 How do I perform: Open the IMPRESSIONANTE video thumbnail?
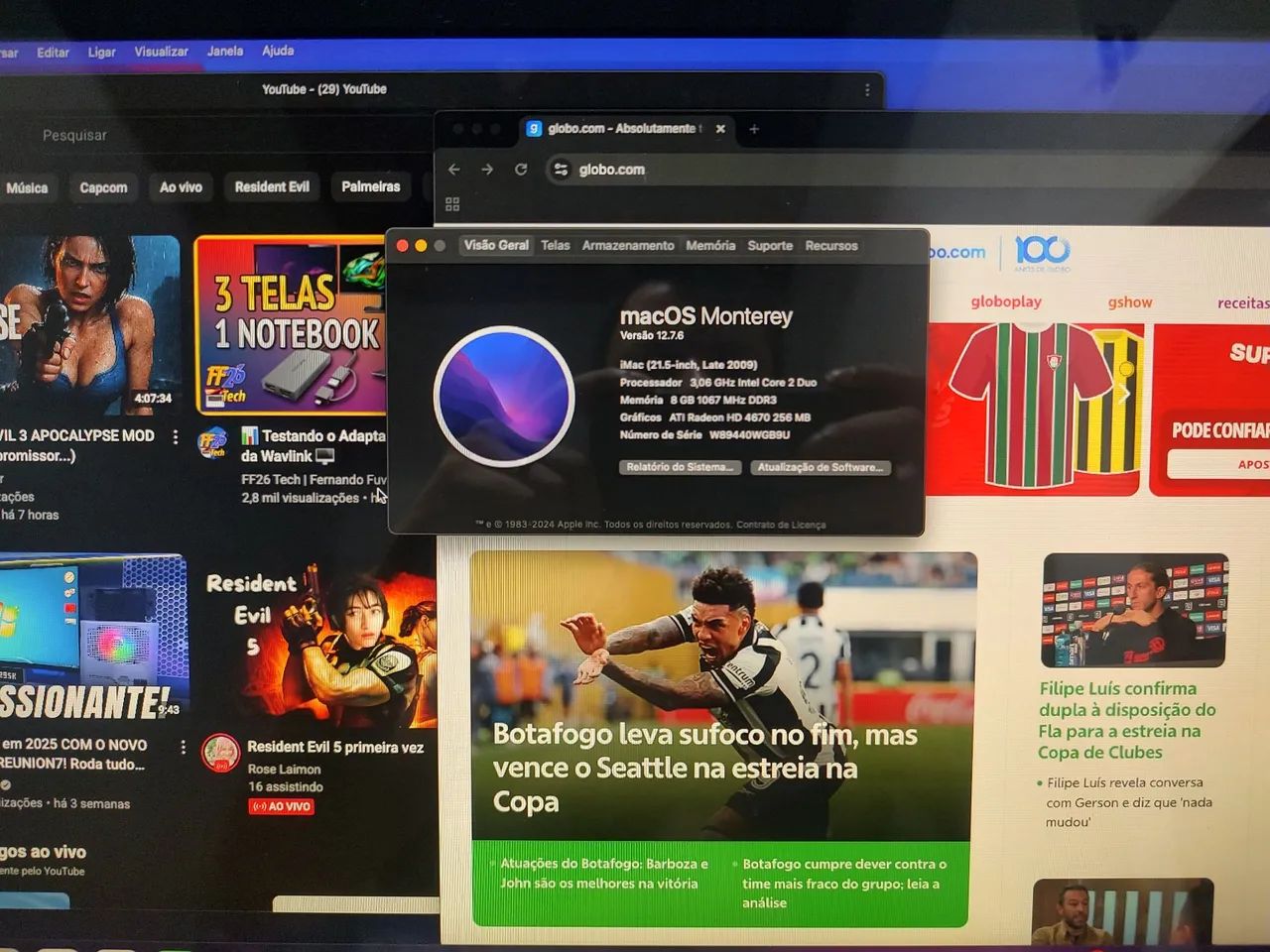pos(92,637)
